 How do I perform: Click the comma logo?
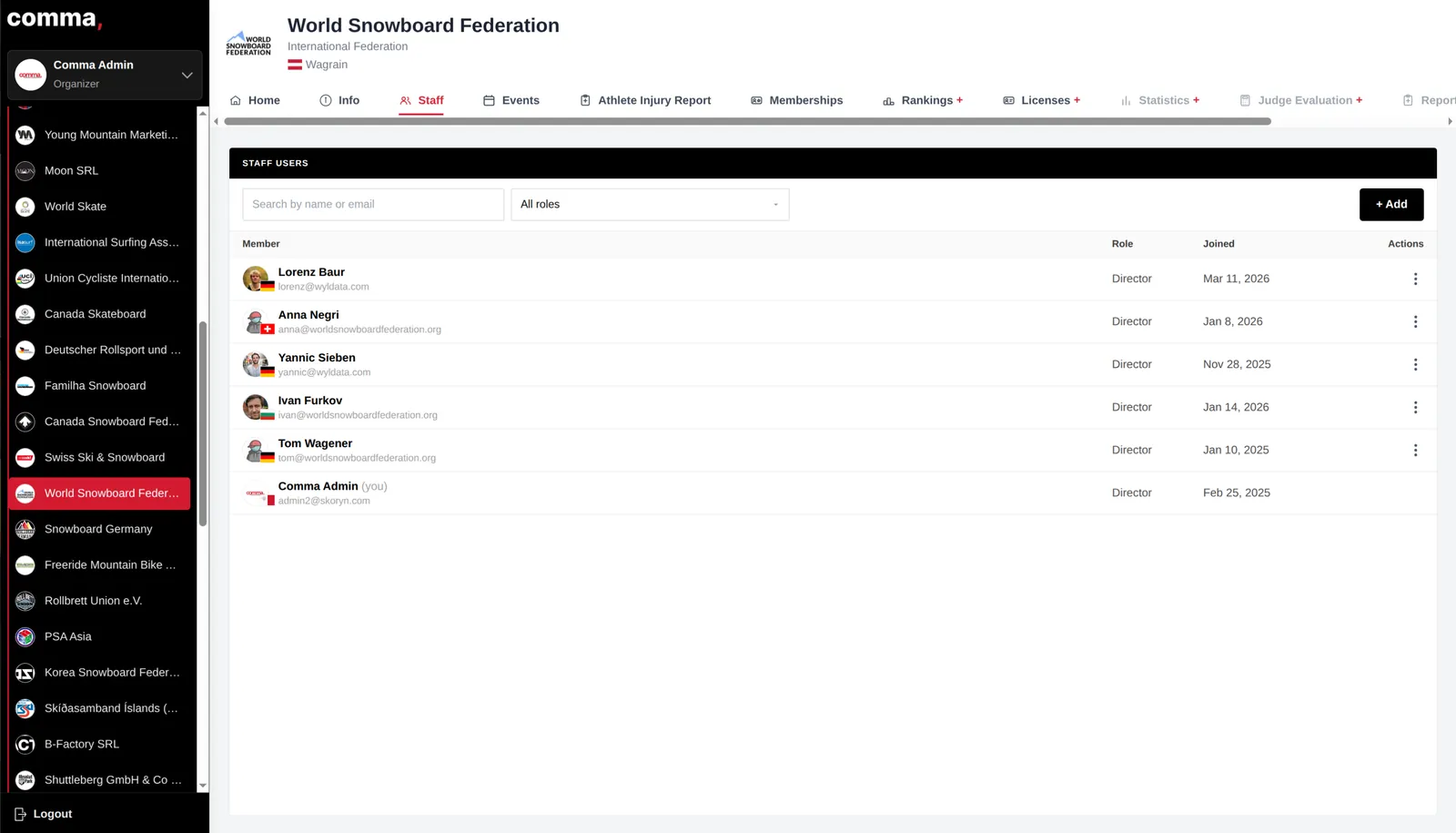point(54,19)
